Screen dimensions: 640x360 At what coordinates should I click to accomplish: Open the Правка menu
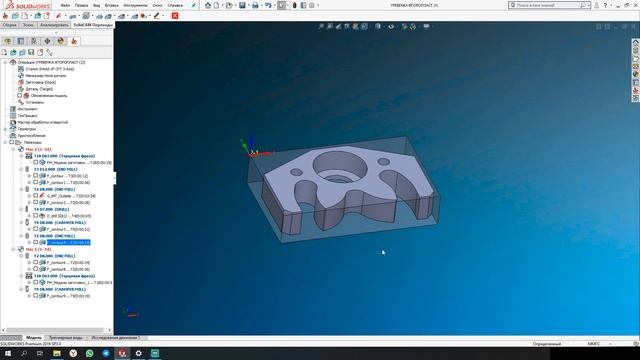[x=81, y=5]
